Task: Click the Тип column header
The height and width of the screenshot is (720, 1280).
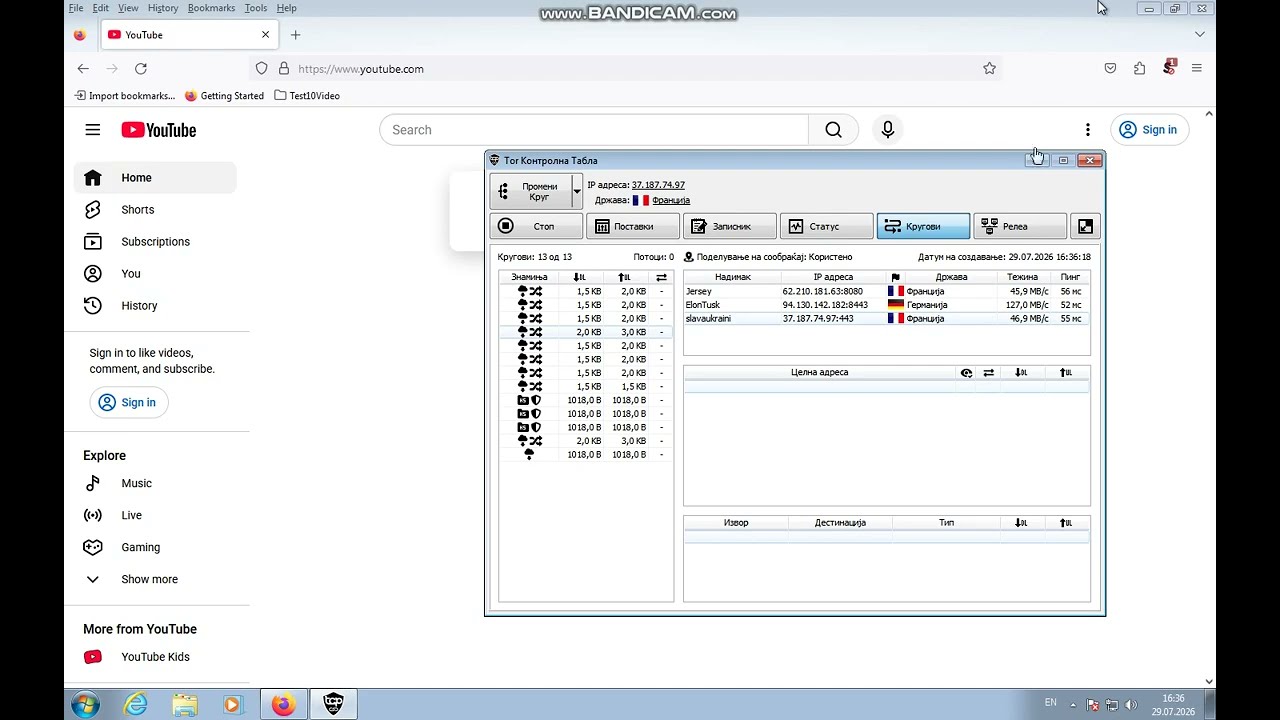Action: click(946, 523)
